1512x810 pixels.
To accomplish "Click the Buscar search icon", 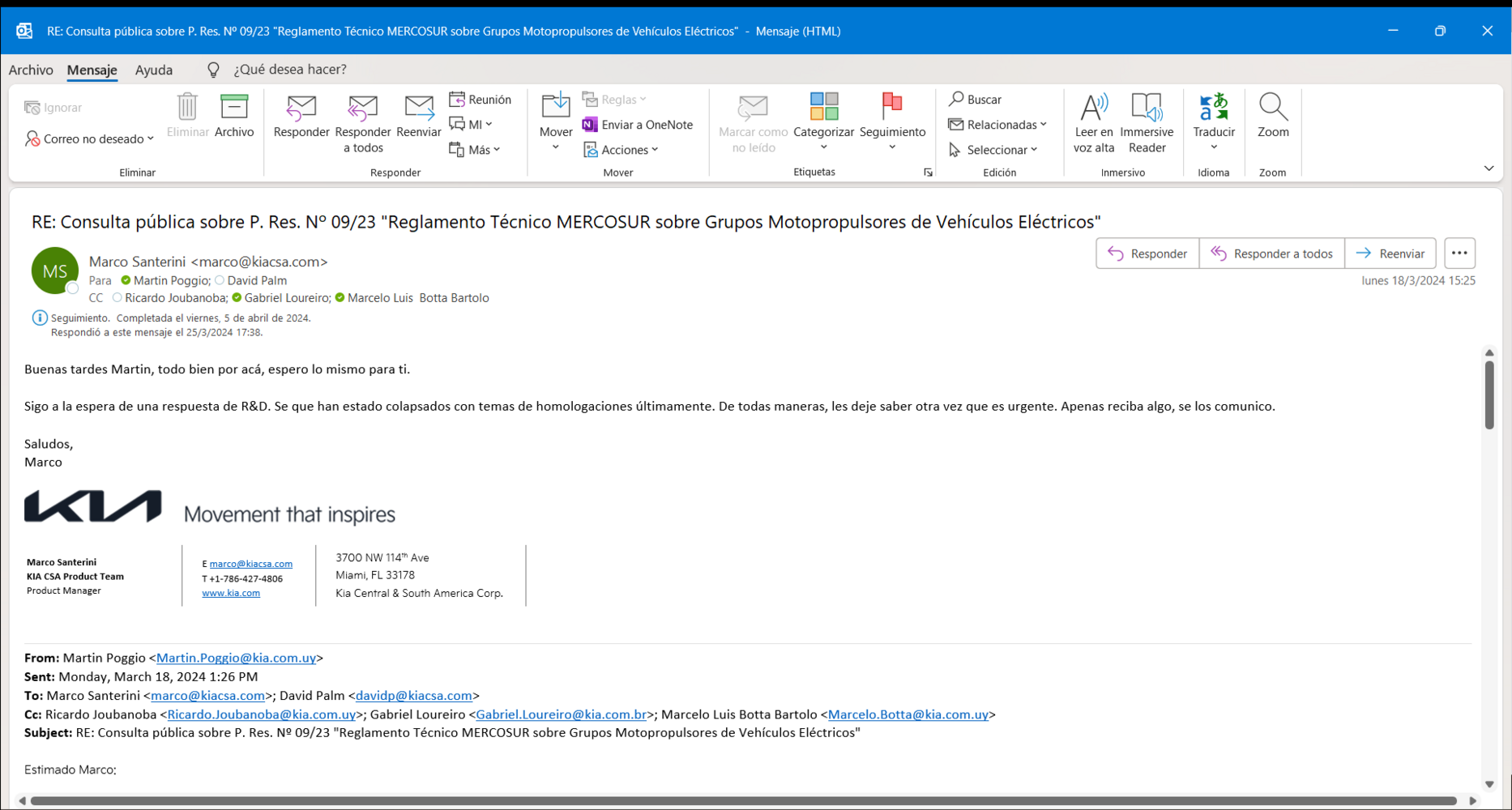I will (x=956, y=100).
